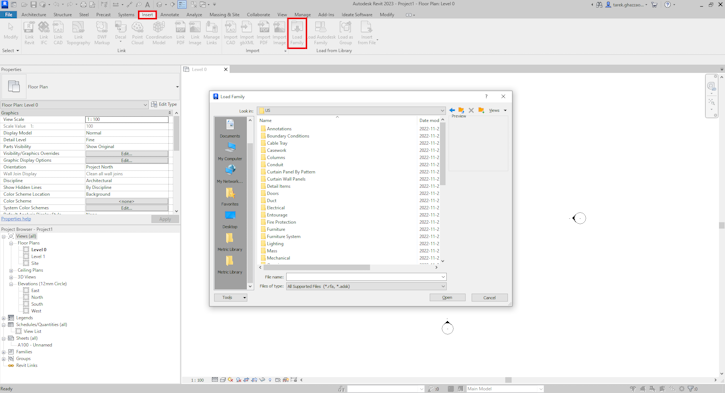
Task: Expand the Ceiling Plans tree node
Action: (11, 270)
